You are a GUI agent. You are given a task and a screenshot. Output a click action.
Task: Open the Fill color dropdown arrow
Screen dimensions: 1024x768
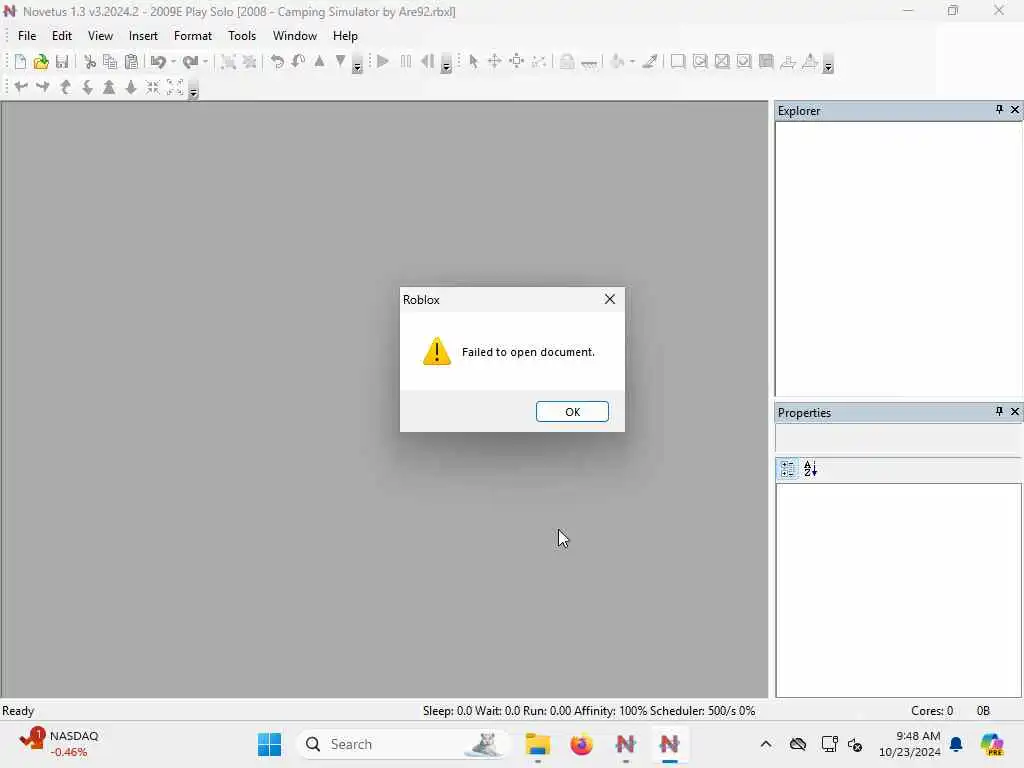tap(632, 62)
